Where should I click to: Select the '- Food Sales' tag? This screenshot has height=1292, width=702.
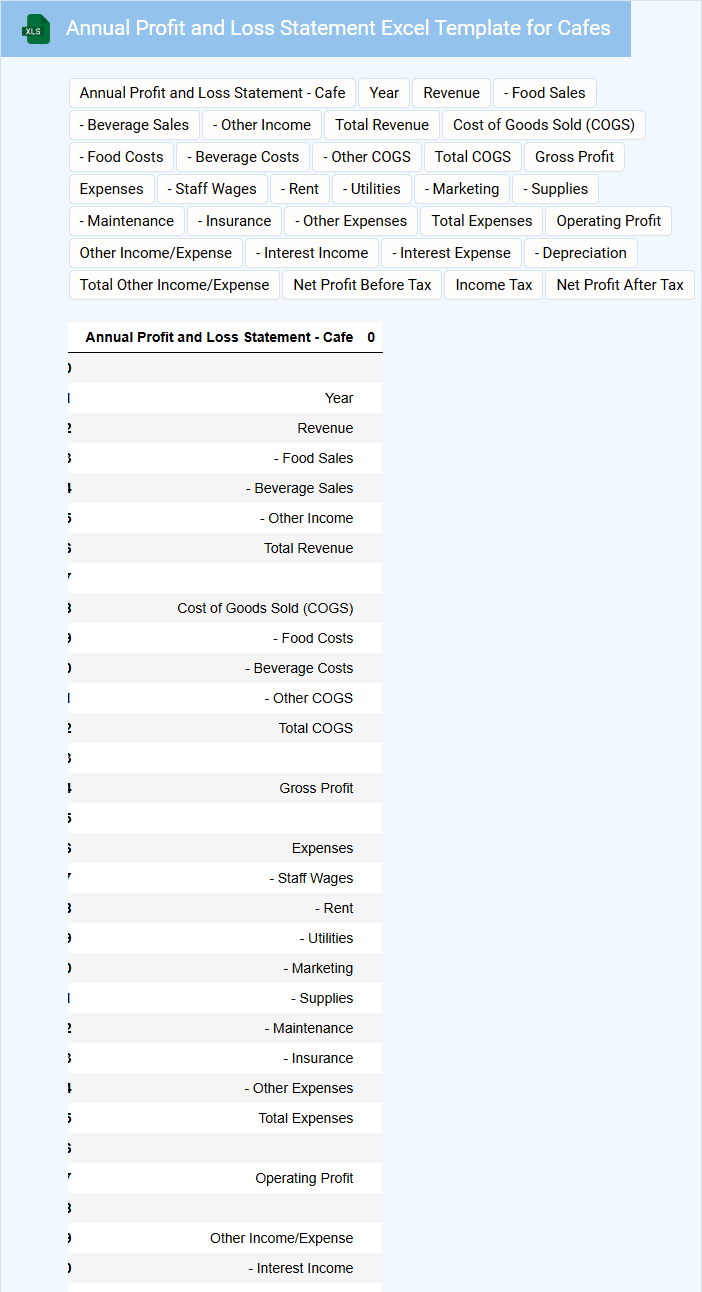pyautogui.click(x=545, y=93)
